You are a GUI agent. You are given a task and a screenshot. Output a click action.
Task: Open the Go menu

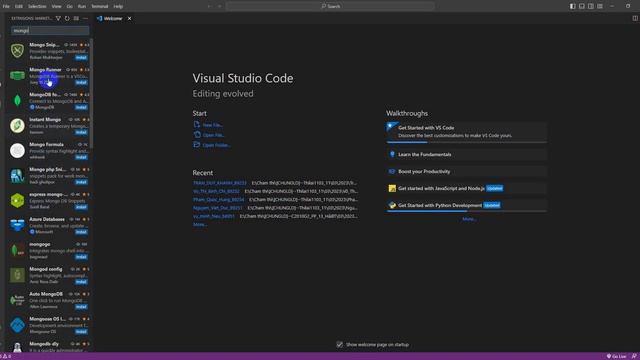69,6
